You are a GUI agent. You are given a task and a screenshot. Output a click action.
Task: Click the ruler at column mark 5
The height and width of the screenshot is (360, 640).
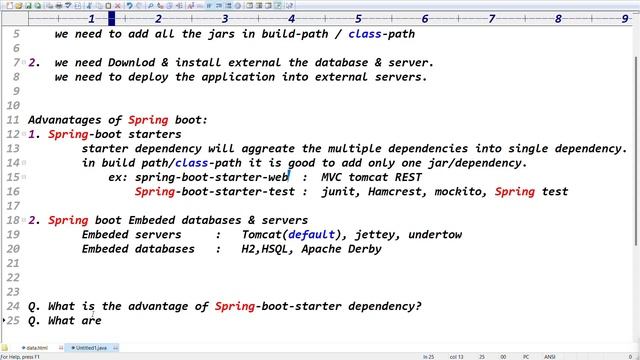click(358, 19)
